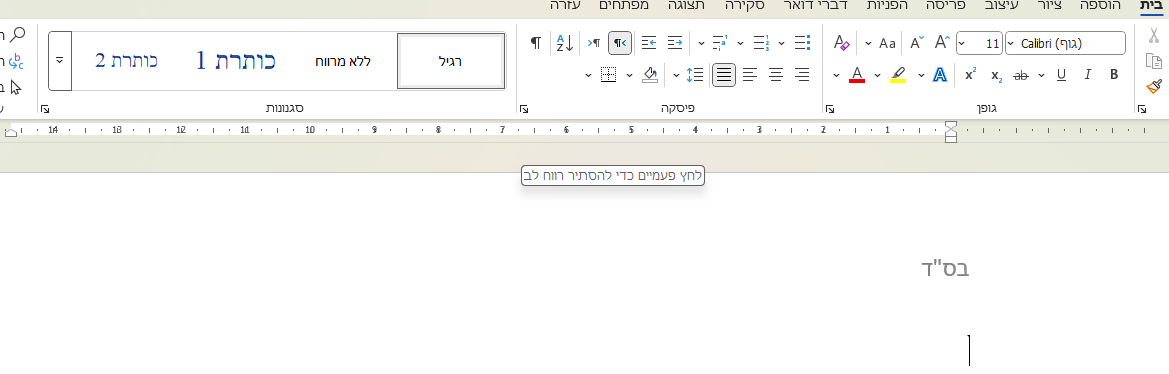Screen dimensions: 1169x374
Task: Click the Copy icon in clipboard group
Action: 1154,61
